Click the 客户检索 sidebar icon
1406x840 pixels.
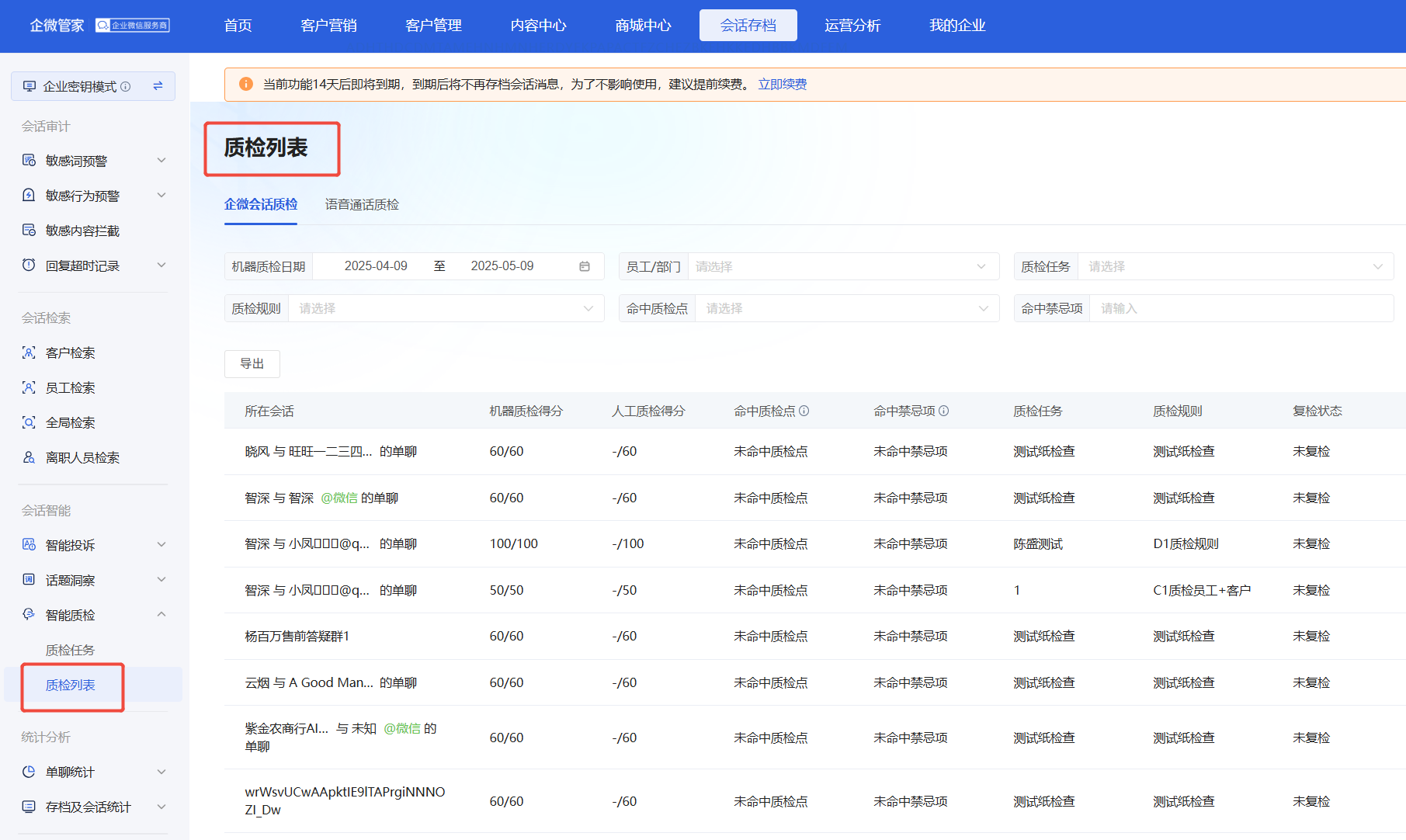pos(29,352)
